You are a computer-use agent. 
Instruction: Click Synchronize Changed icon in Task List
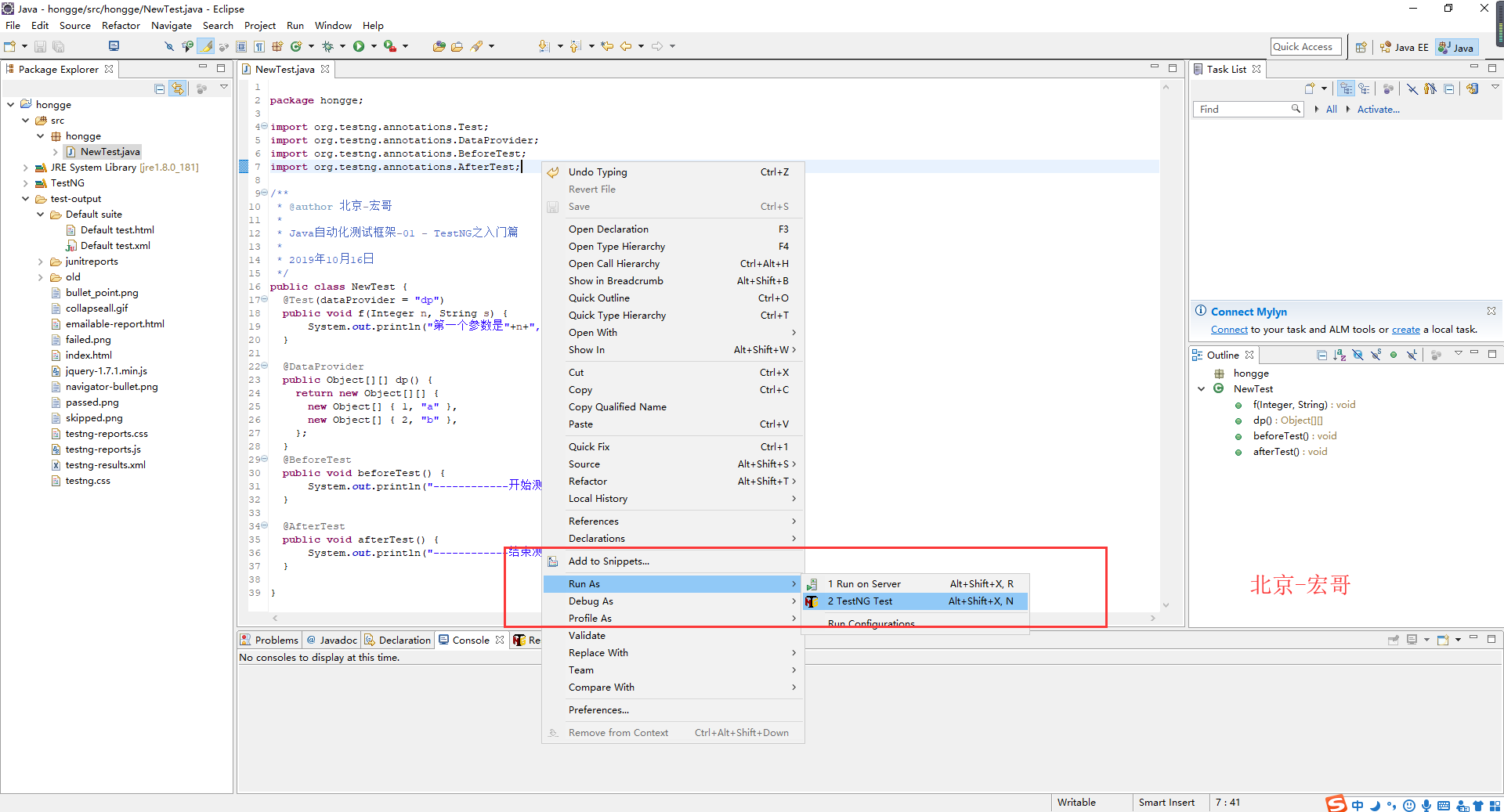[1473, 88]
